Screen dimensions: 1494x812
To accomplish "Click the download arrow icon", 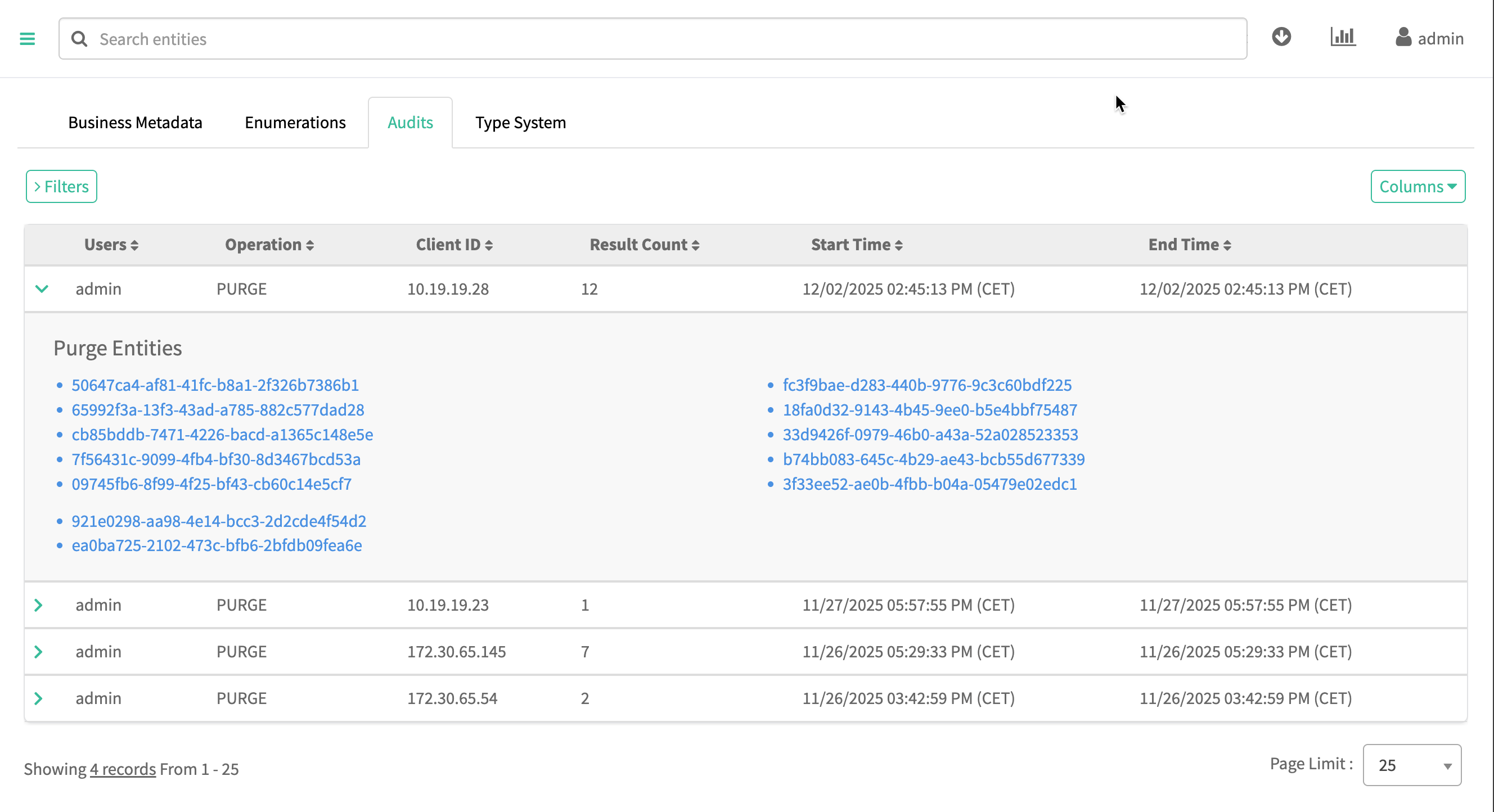I will (x=1281, y=37).
